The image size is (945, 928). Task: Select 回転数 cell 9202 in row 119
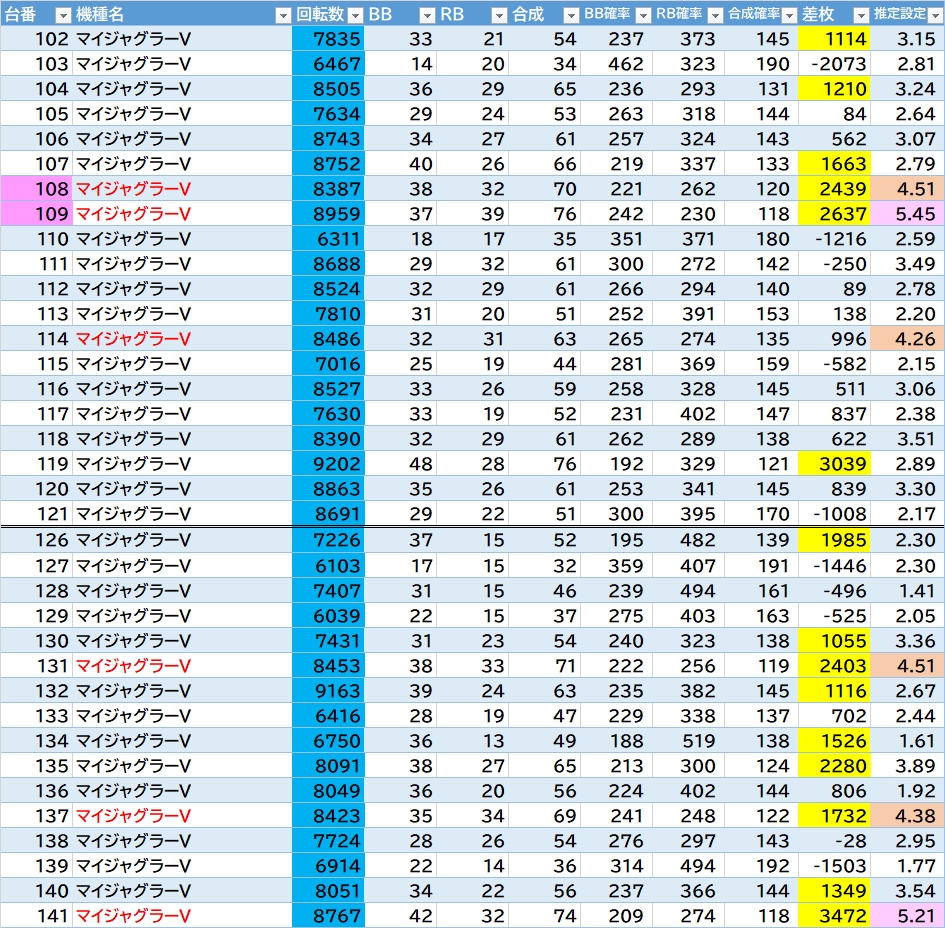point(328,463)
